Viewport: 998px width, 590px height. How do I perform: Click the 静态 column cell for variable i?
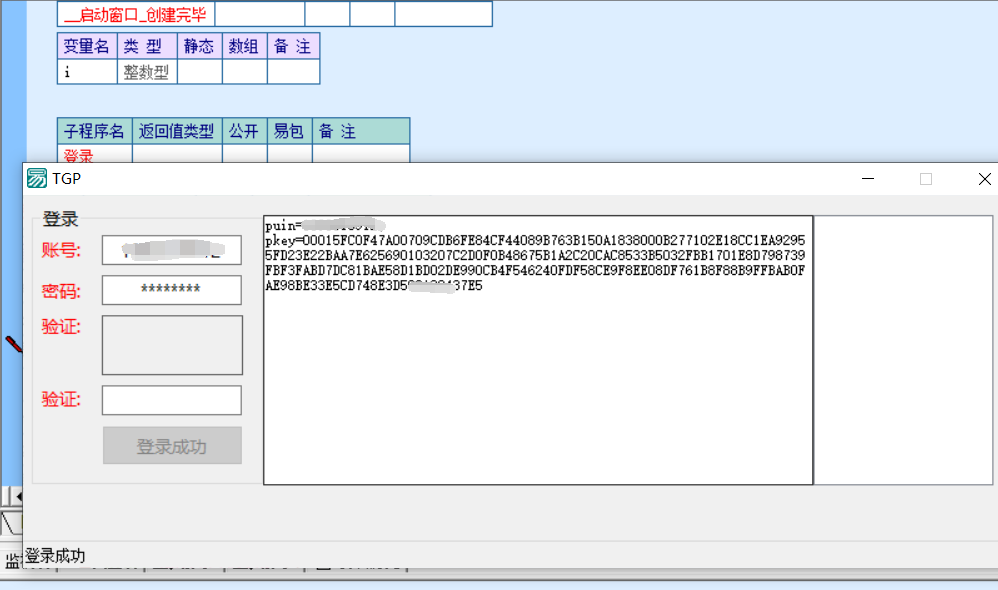point(199,72)
